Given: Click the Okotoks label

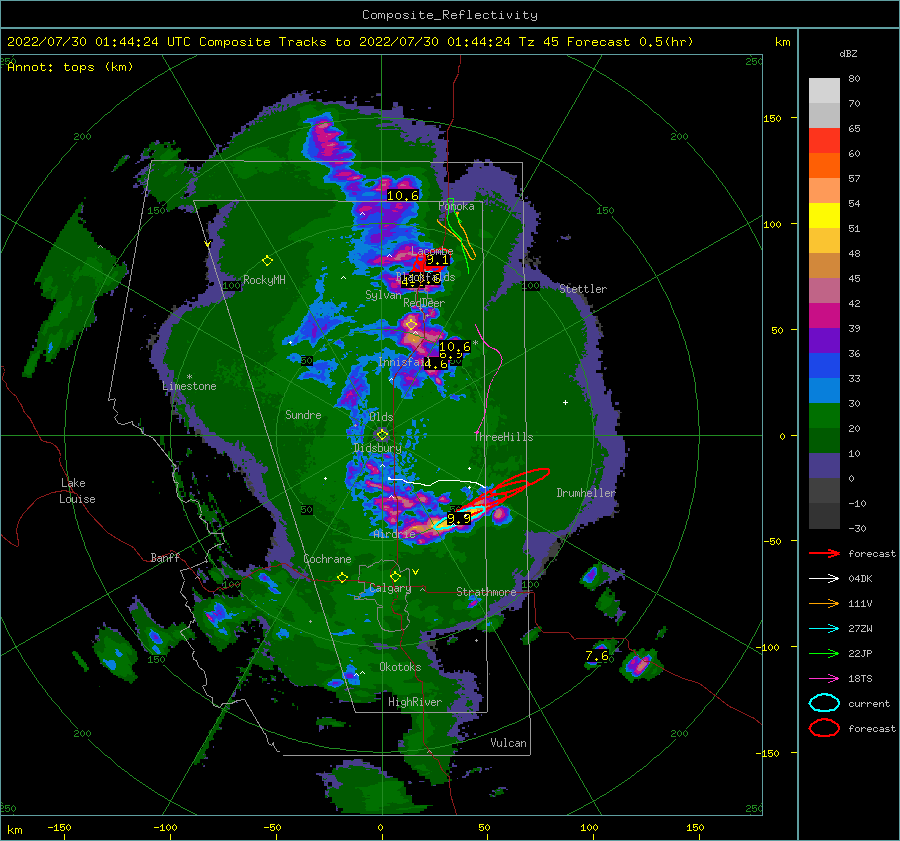Looking at the screenshot, I should (400, 667).
